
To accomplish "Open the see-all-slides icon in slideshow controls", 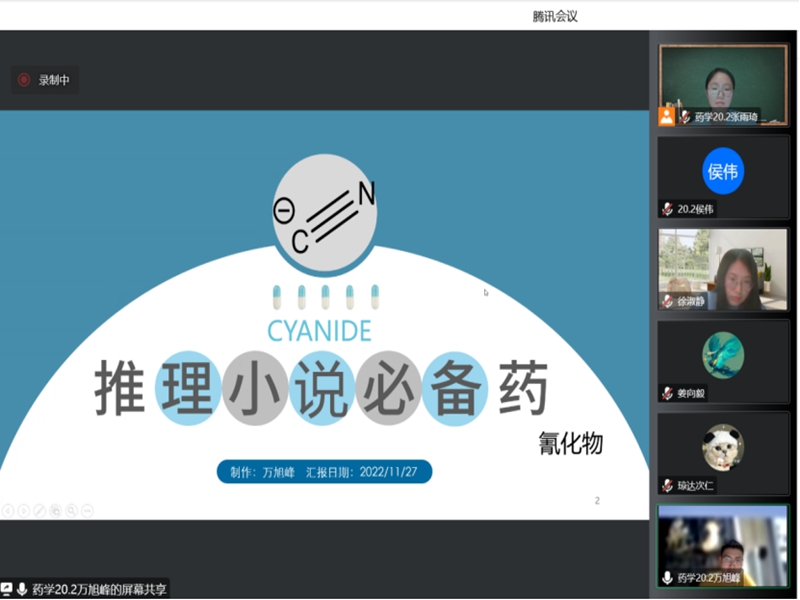I will [x=55, y=510].
